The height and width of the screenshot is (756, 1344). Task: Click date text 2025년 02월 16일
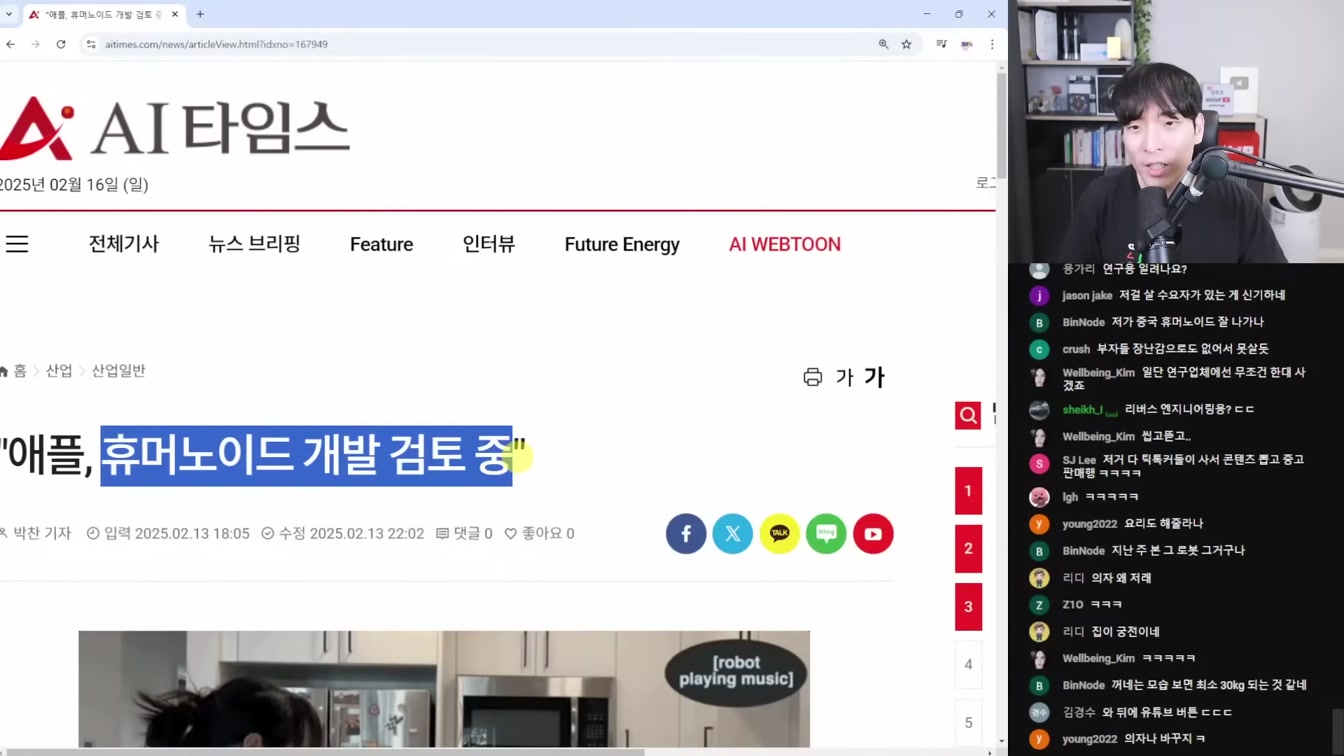coord(74,185)
